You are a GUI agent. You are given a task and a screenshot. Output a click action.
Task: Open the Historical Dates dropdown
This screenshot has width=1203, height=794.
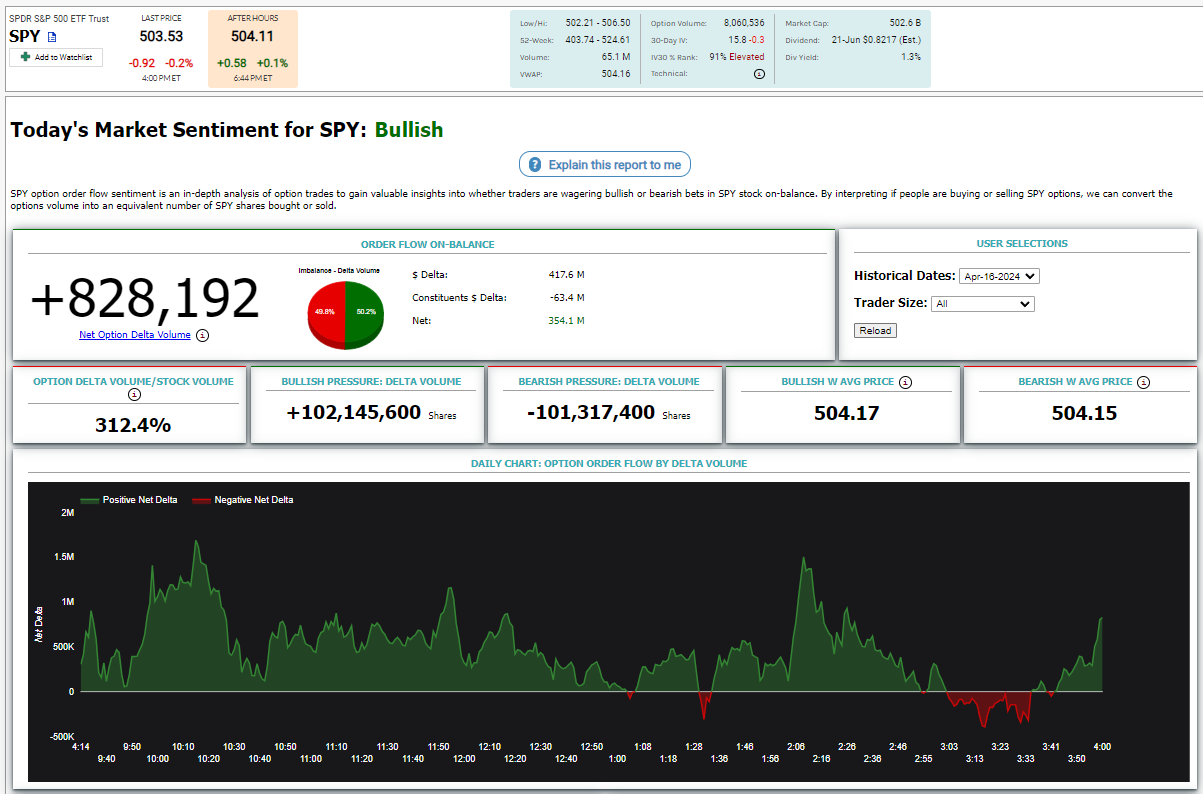[999, 276]
